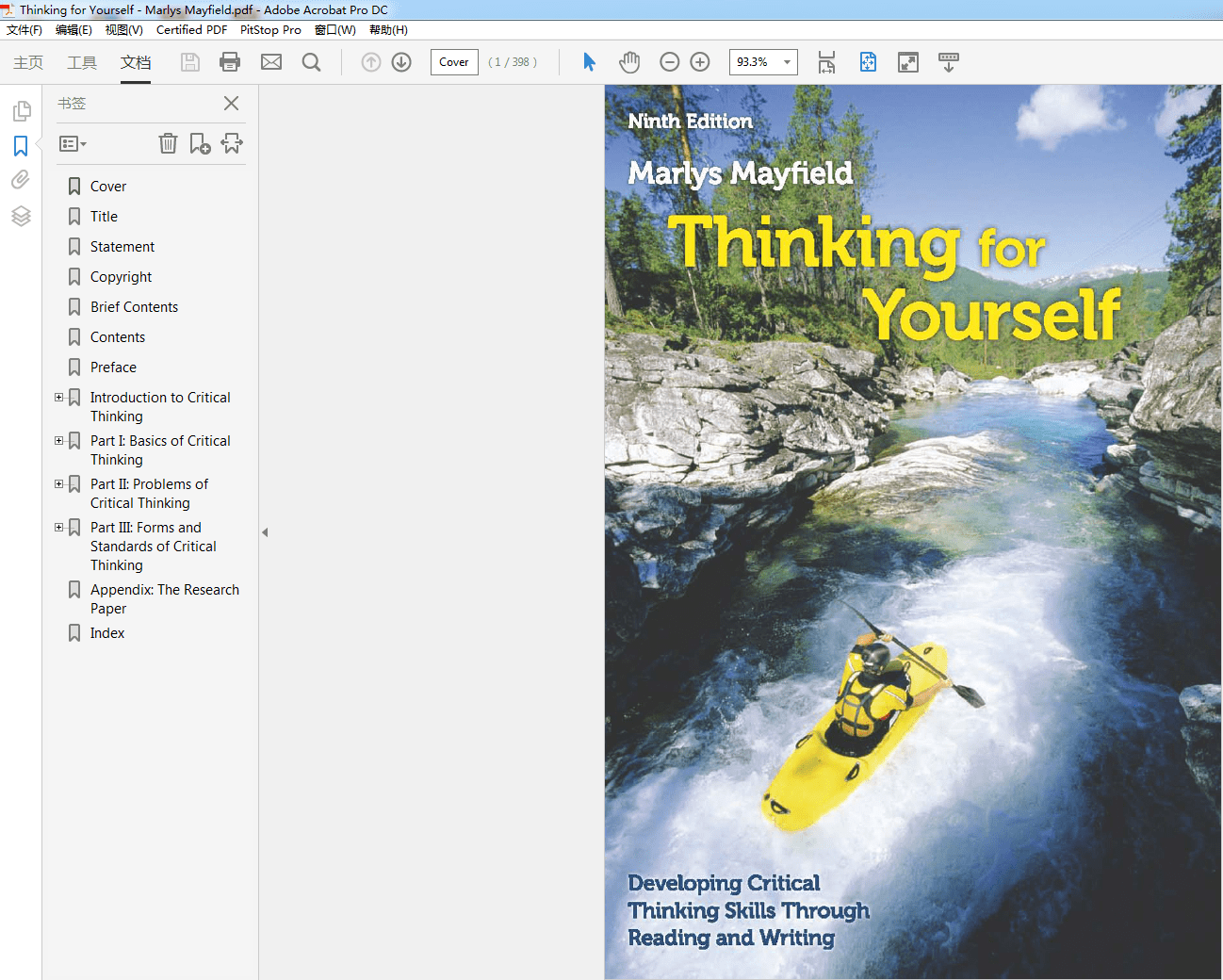Image resolution: width=1223 pixels, height=980 pixels.
Task: Switch to the 文档 tab
Action: tap(136, 62)
